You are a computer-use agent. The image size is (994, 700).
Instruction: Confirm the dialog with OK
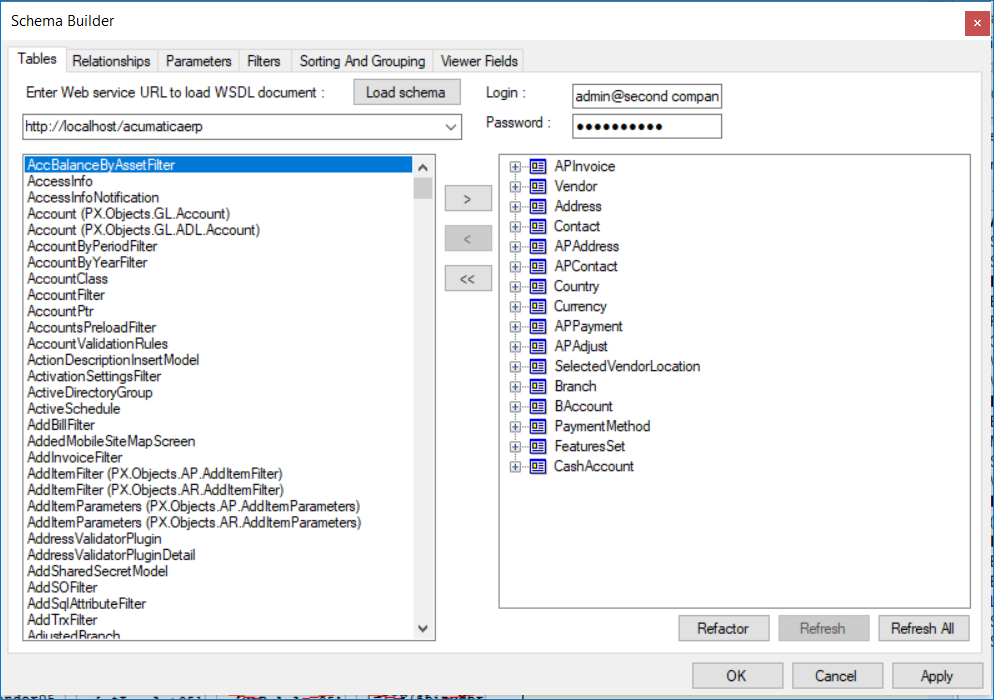(x=737, y=676)
